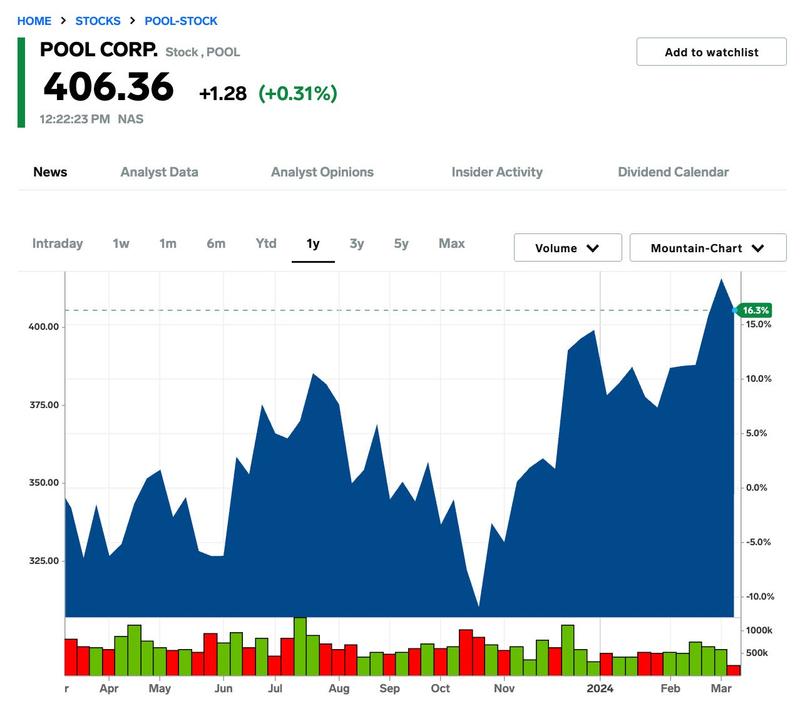800x711 pixels.
Task: Select the 1w chart range
Action: (x=121, y=243)
